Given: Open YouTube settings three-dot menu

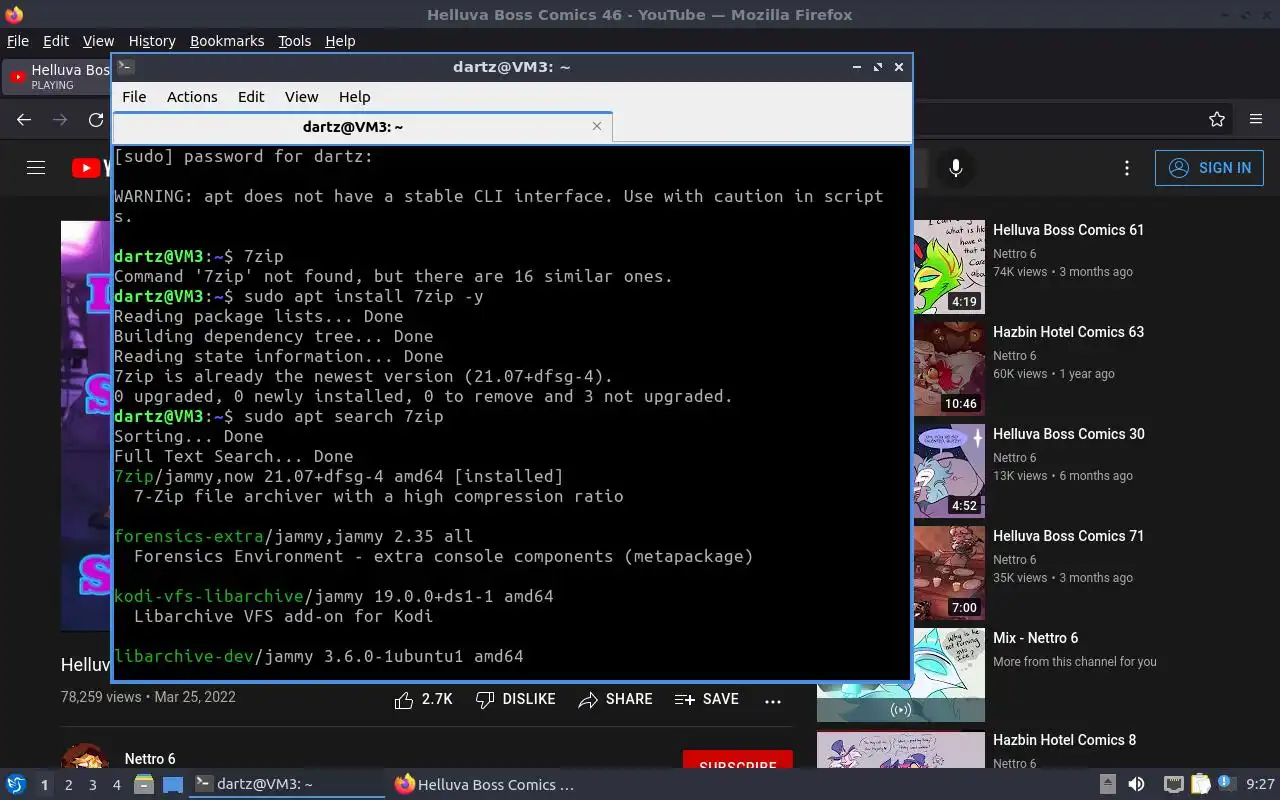Looking at the screenshot, I should pyautogui.click(x=1127, y=168).
